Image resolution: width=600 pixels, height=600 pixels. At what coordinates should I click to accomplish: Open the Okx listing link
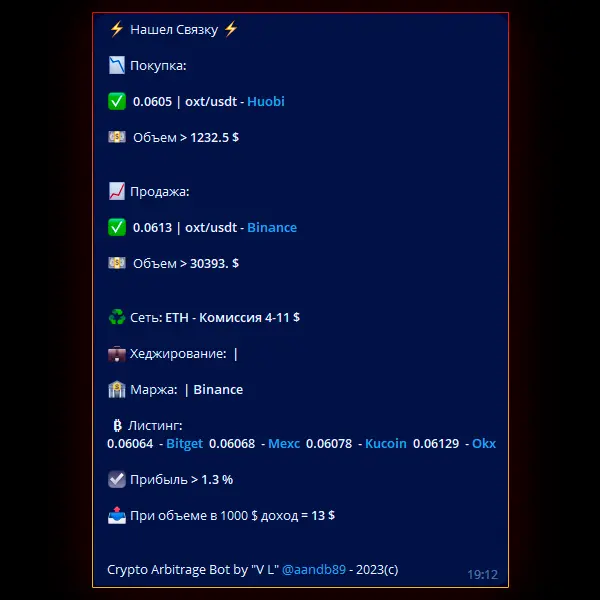click(484, 443)
